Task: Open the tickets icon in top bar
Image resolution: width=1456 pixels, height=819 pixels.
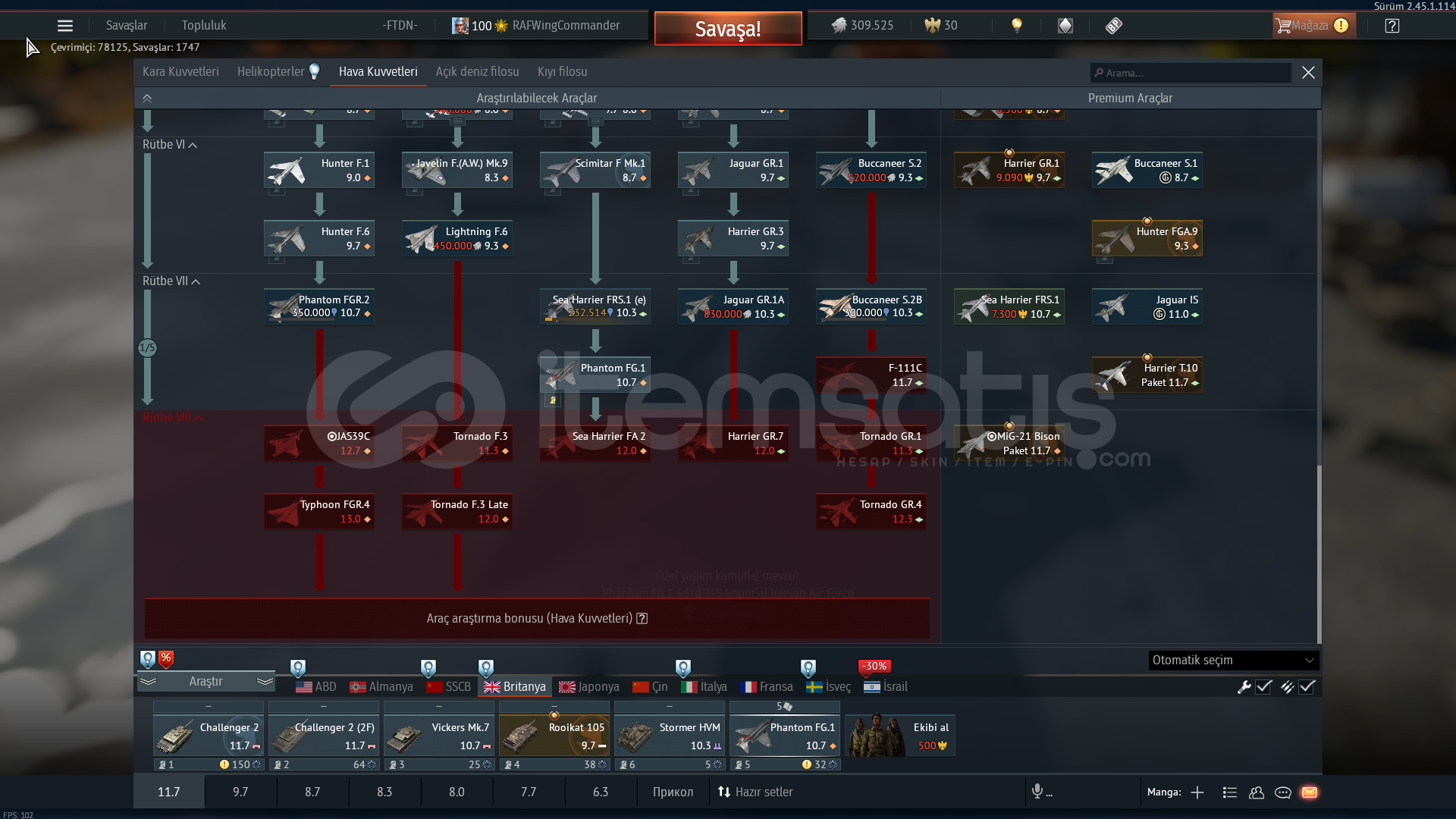Action: point(1113,26)
